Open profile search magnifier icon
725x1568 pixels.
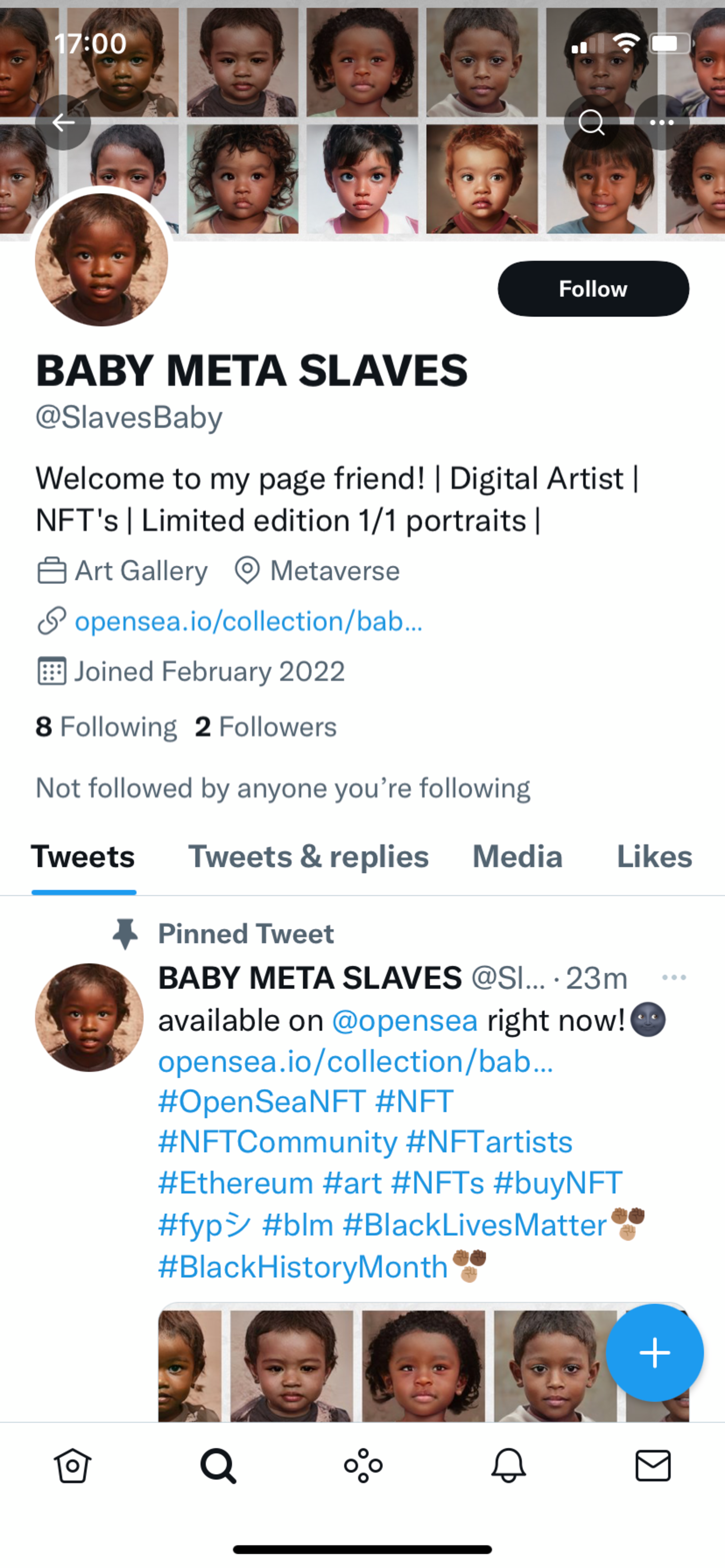(591, 122)
